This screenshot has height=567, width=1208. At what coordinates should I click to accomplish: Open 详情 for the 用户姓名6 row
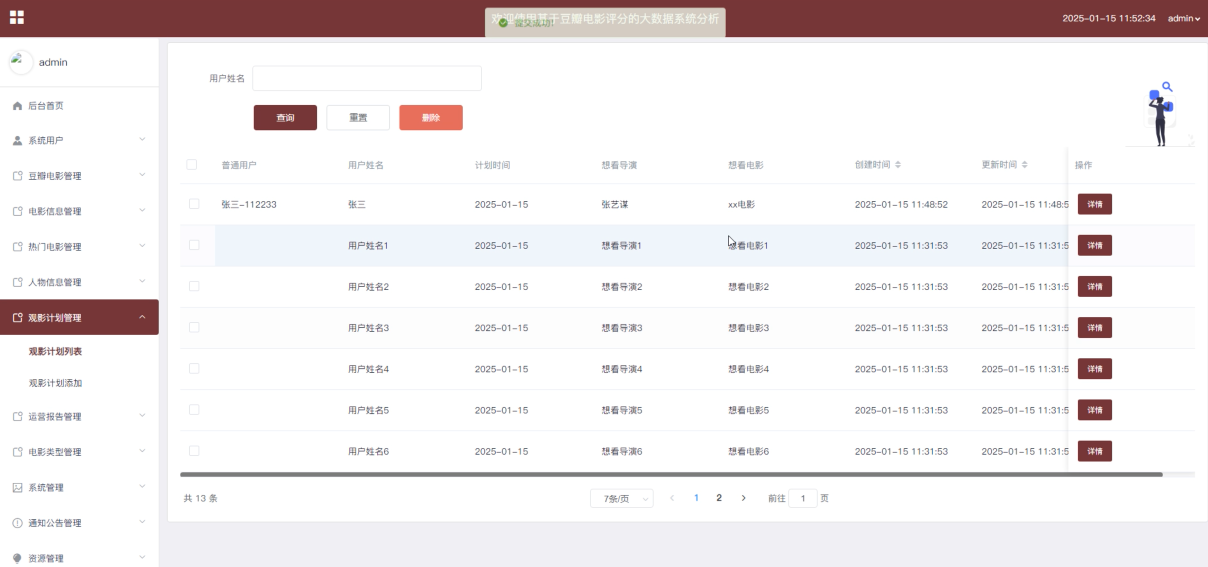(x=1095, y=451)
